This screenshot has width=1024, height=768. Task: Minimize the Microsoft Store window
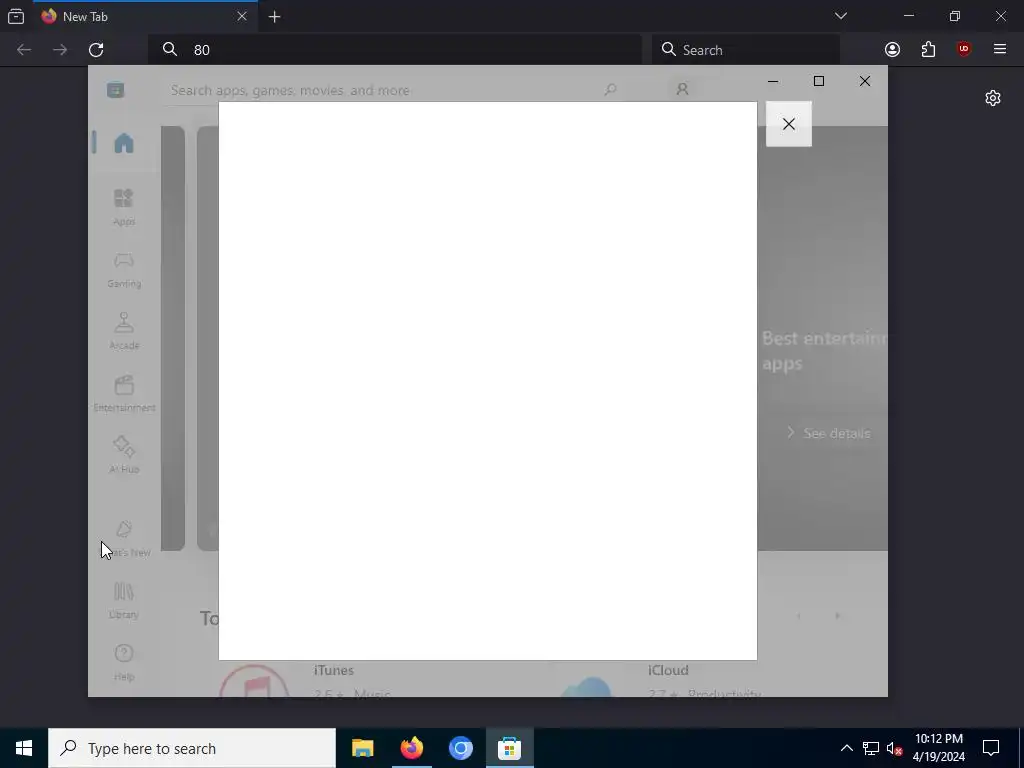(773, 81)
